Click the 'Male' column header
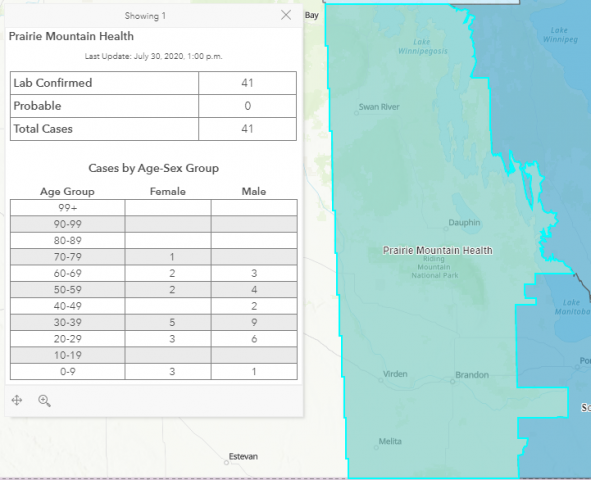 pyautogui.click(x=254, y=191)
